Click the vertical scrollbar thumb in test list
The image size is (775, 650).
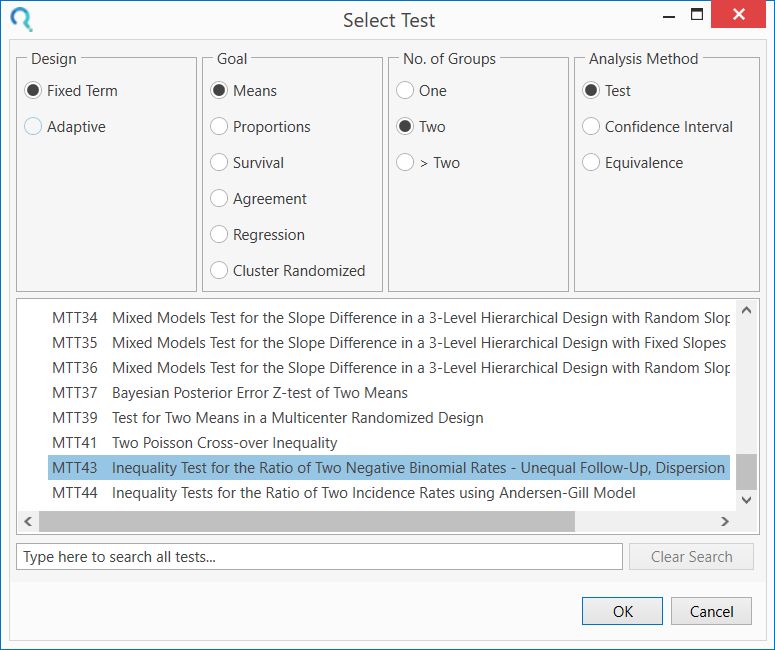pos(746,472)
